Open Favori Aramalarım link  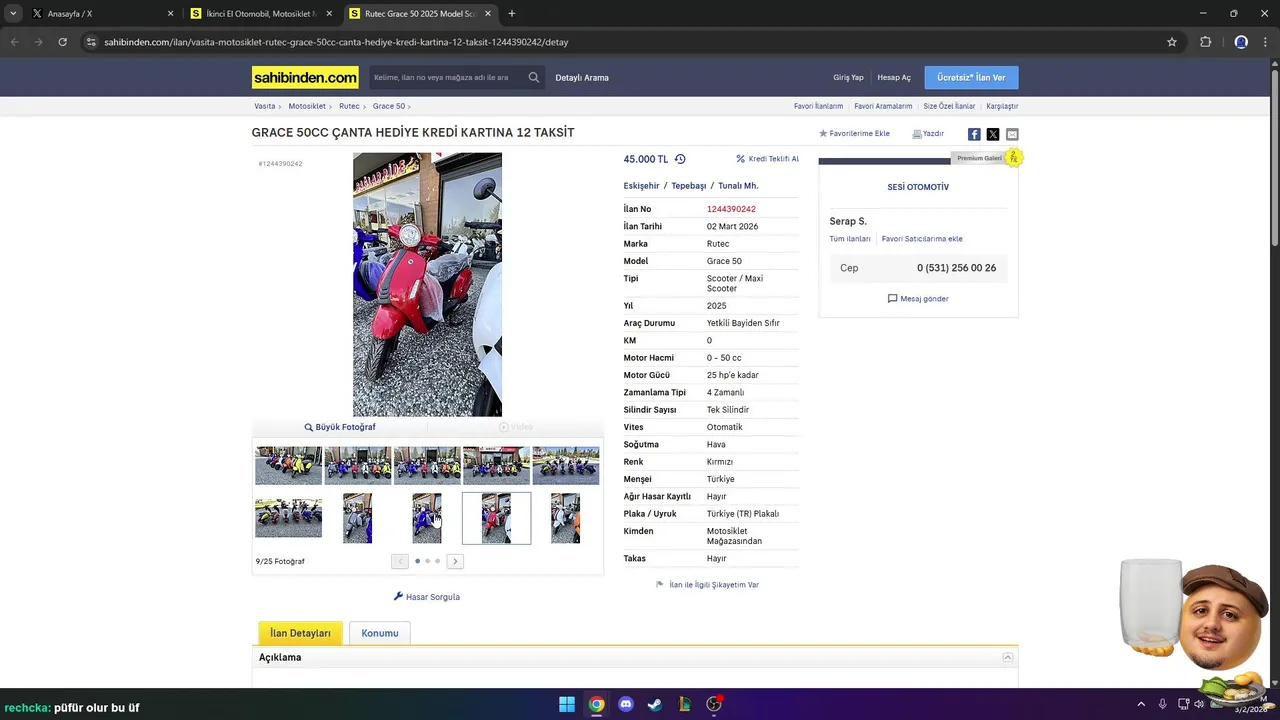[x=883, y=106]
